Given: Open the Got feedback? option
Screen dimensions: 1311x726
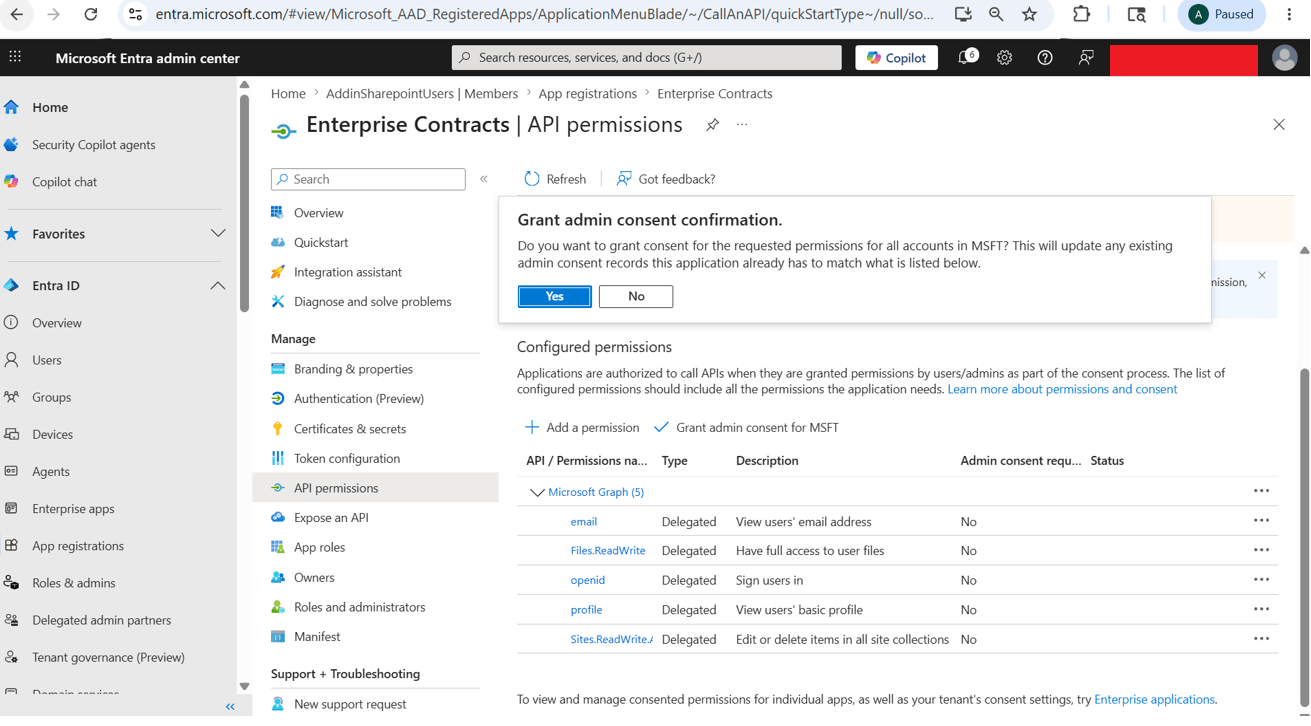Looking at the screenshot, I should [x=665, y=179].
